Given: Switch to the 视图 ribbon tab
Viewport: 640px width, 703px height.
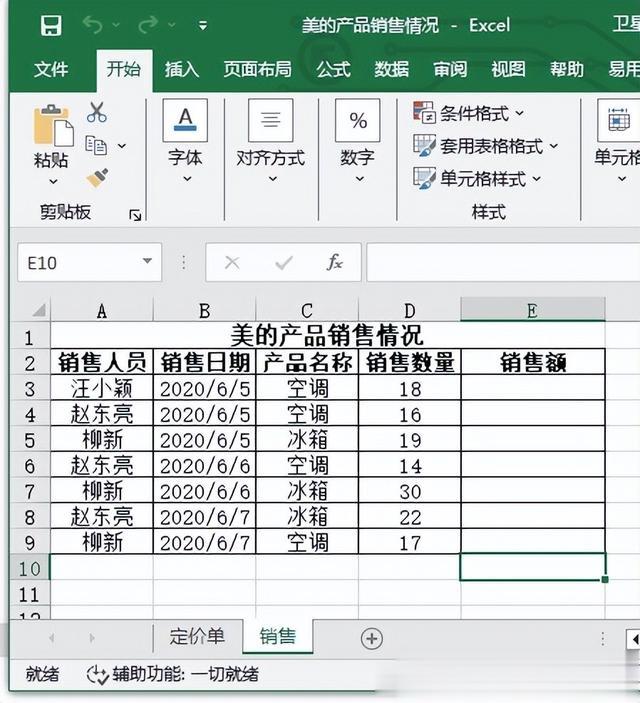Looking at the screenshot, I should tap(508, 69).
